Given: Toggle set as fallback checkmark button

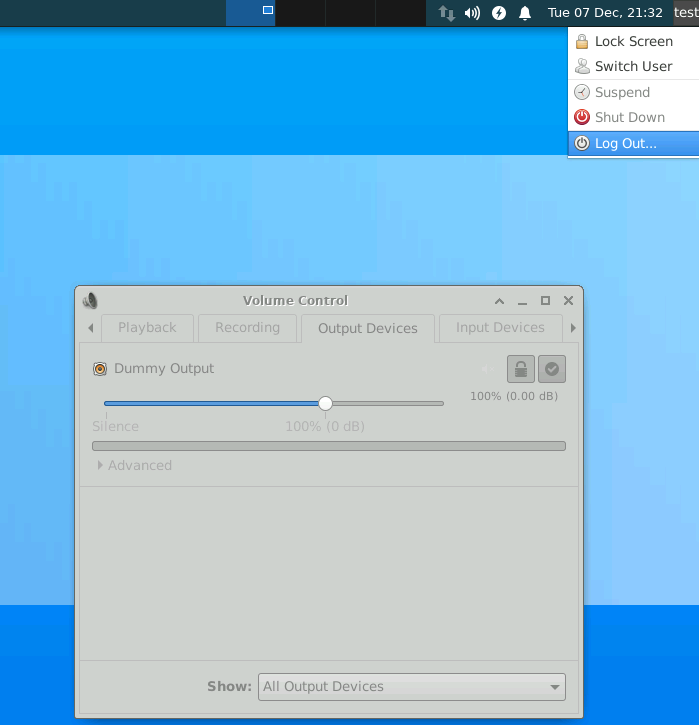Looking at the screenshot, I should pos(552,369).
